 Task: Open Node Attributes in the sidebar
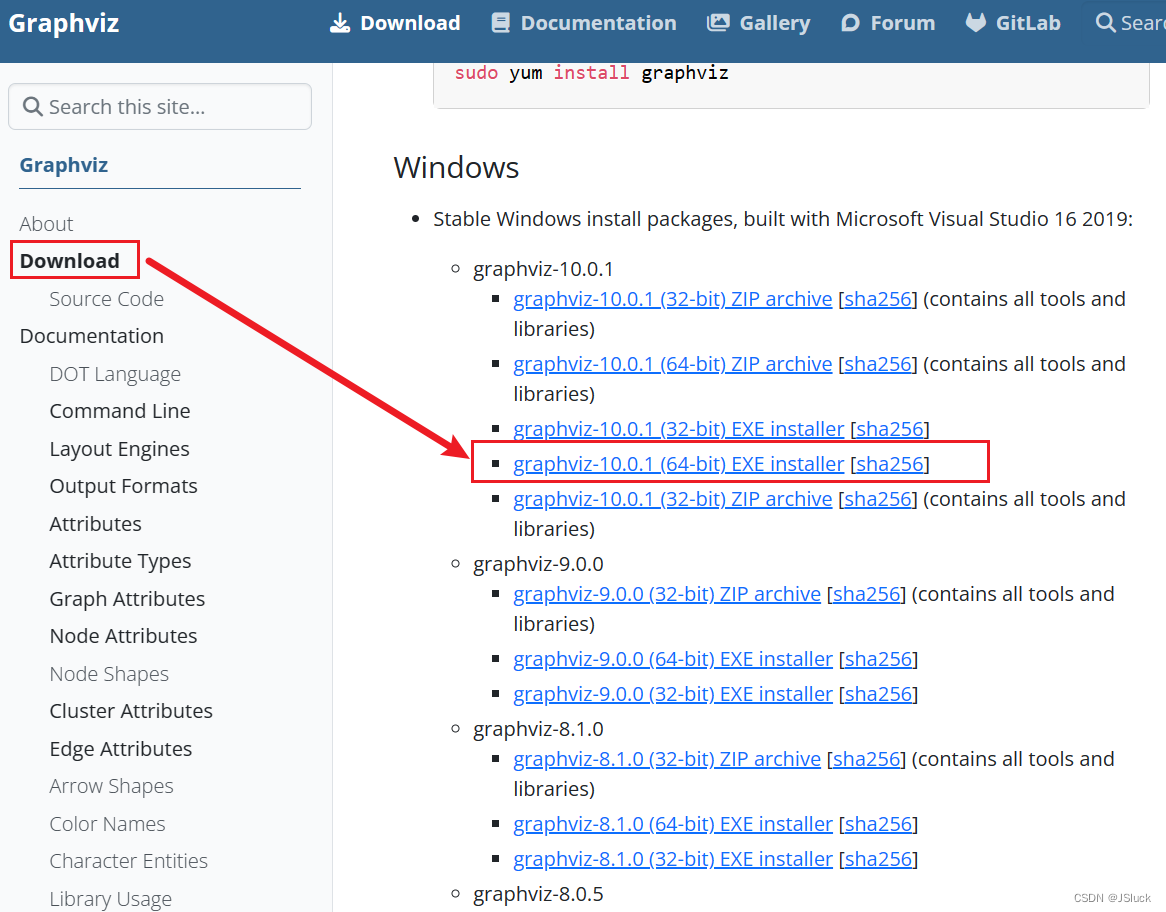[x=123, y=636]
